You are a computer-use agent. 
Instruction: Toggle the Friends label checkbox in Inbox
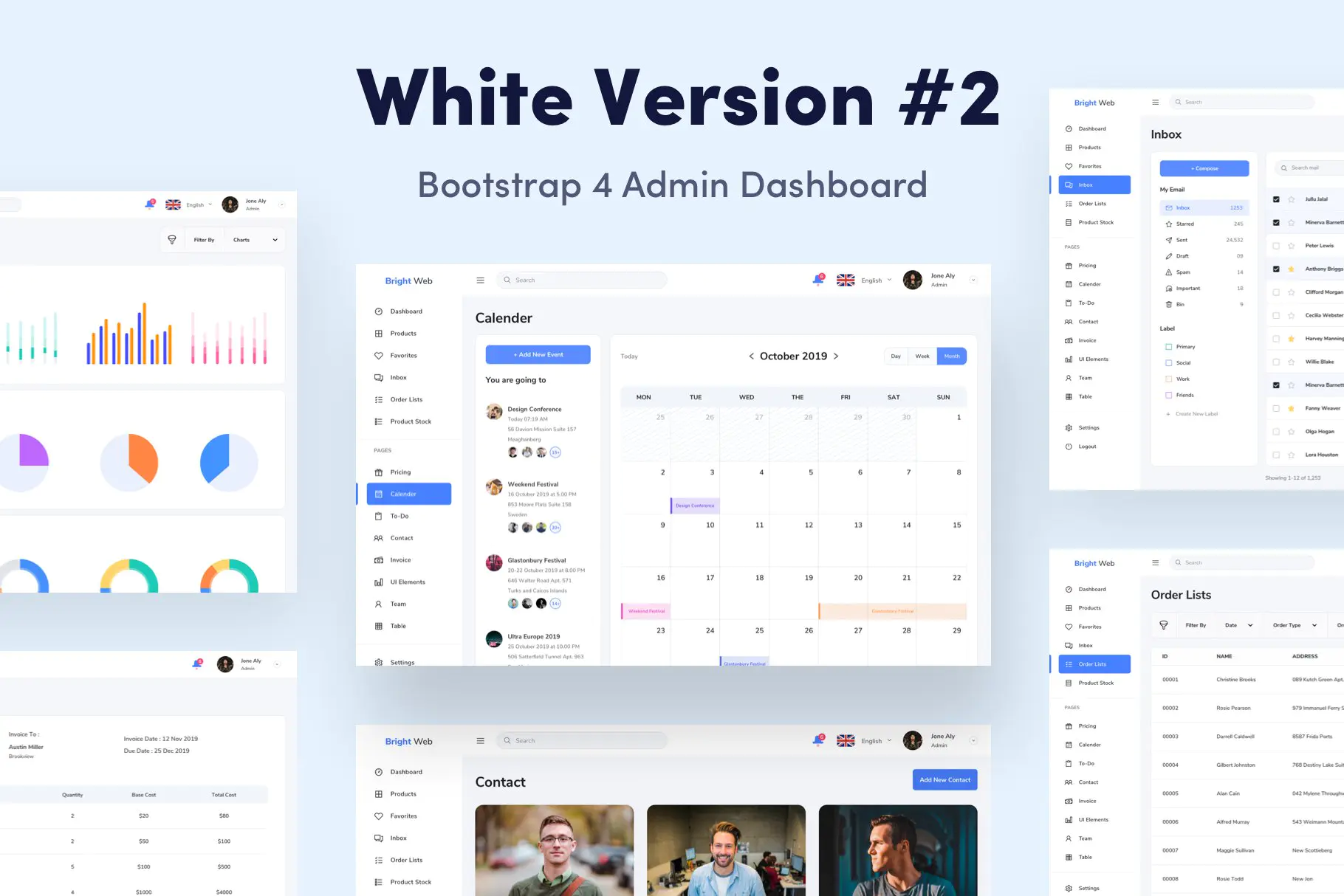tap(1169, 396)
